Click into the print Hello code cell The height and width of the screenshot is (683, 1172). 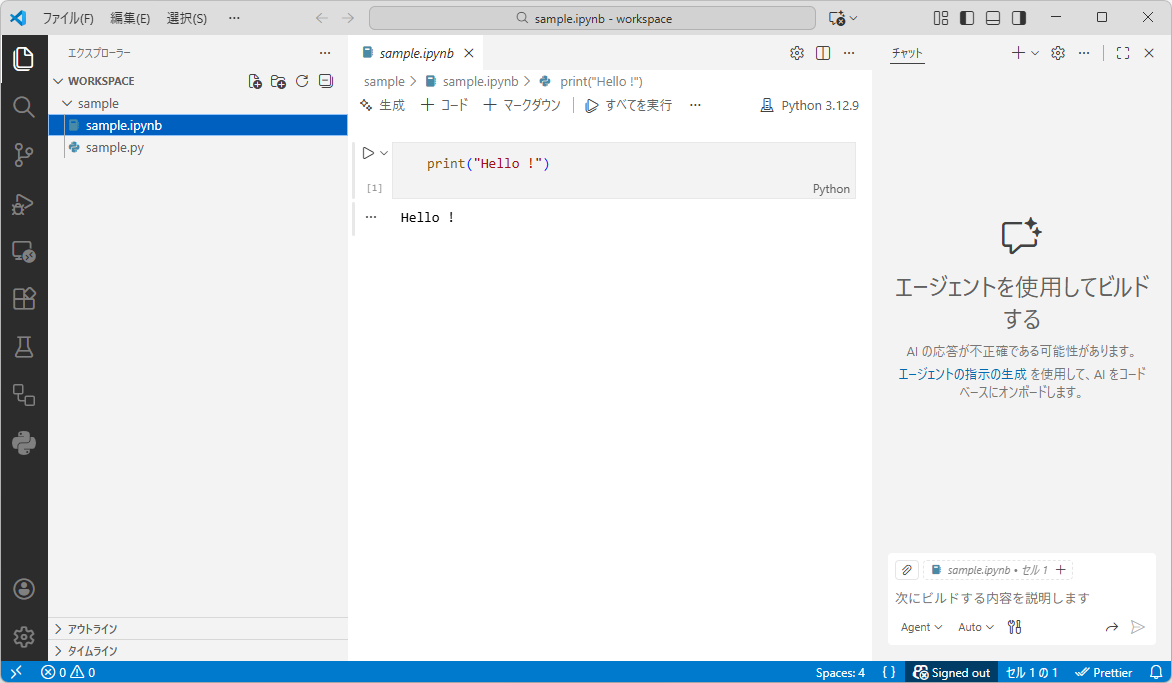click(623, 164)
